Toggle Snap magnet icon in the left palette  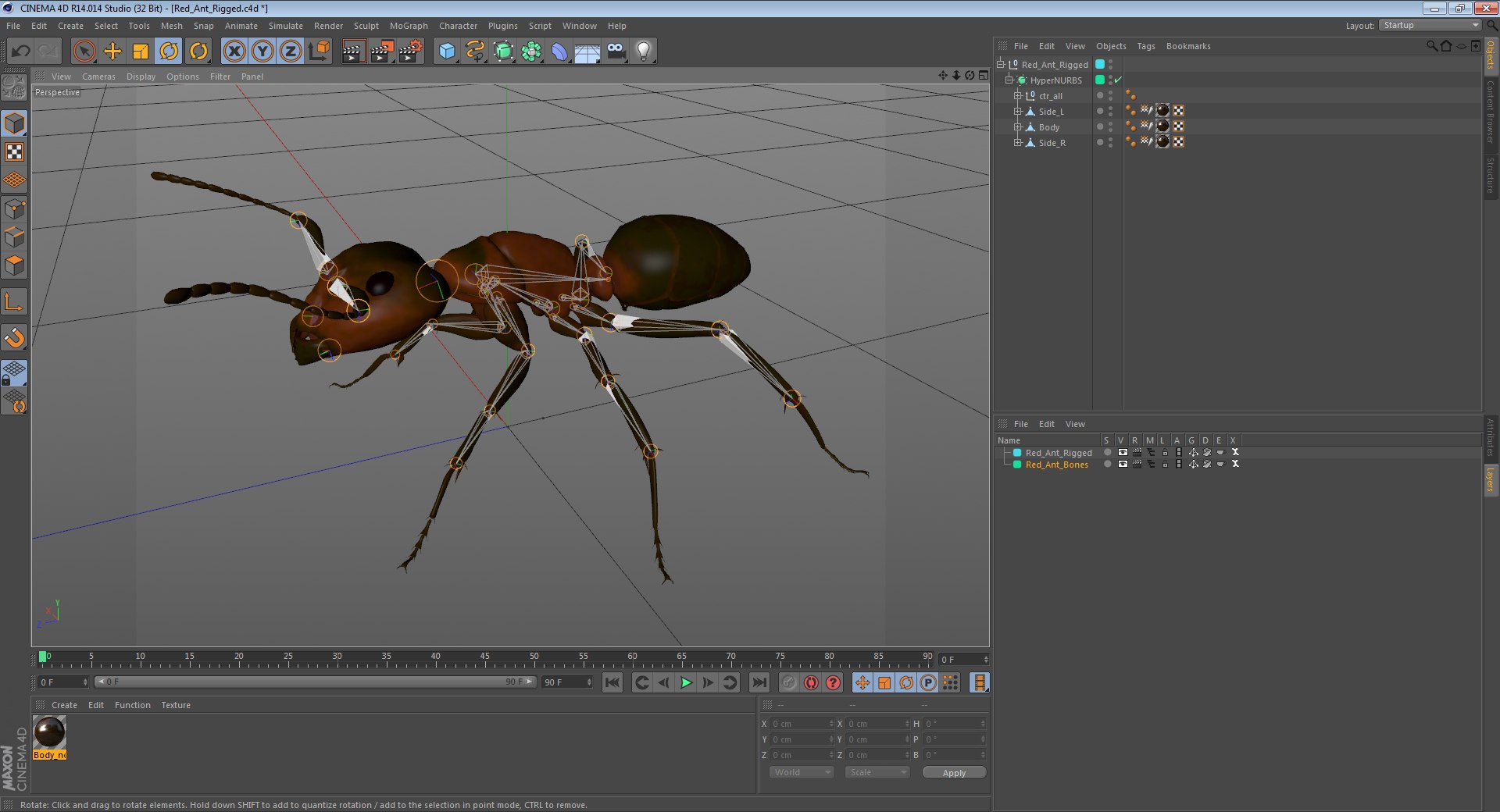click(x=15, y=338)
